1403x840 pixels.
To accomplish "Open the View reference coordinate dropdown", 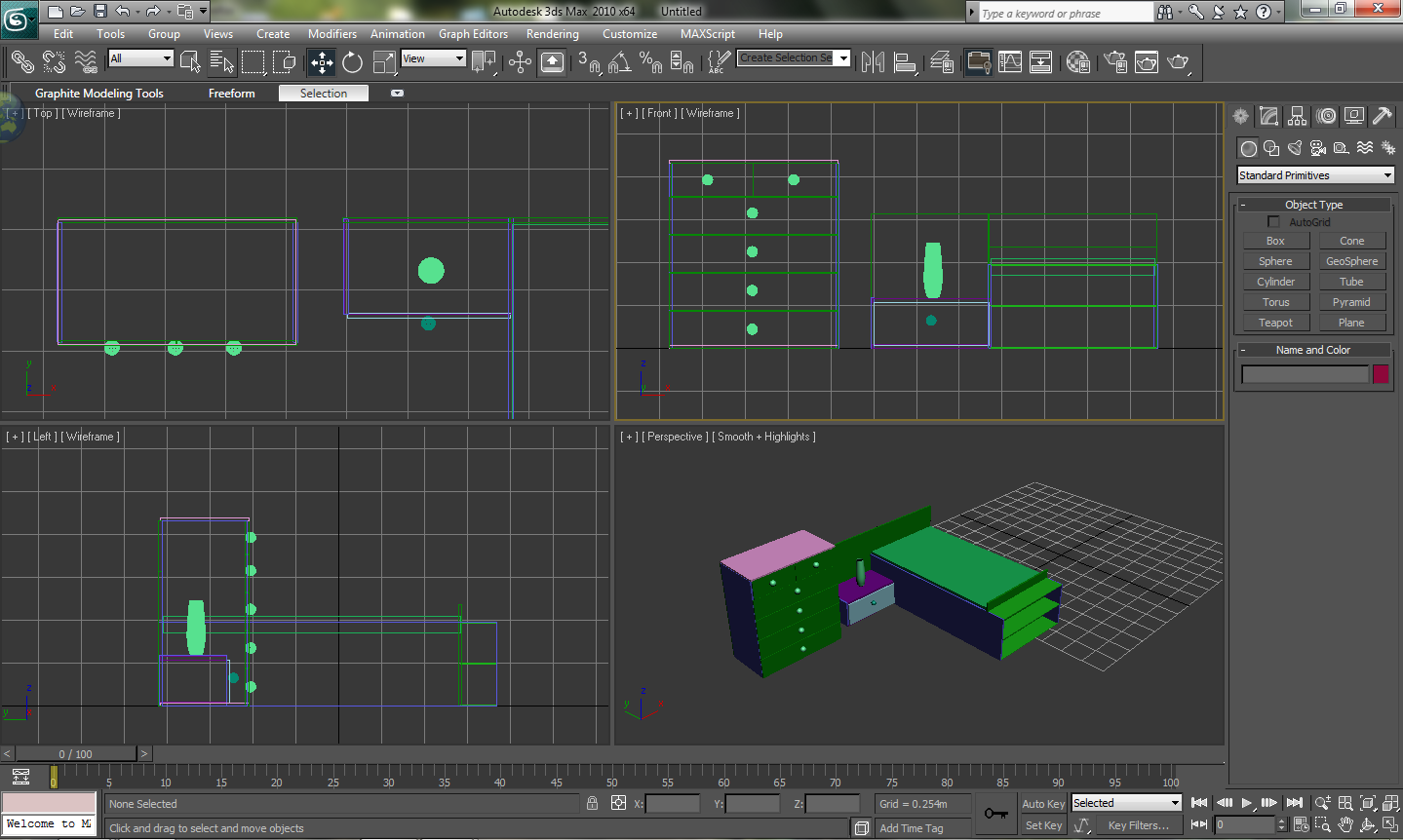I will (433, 58).
